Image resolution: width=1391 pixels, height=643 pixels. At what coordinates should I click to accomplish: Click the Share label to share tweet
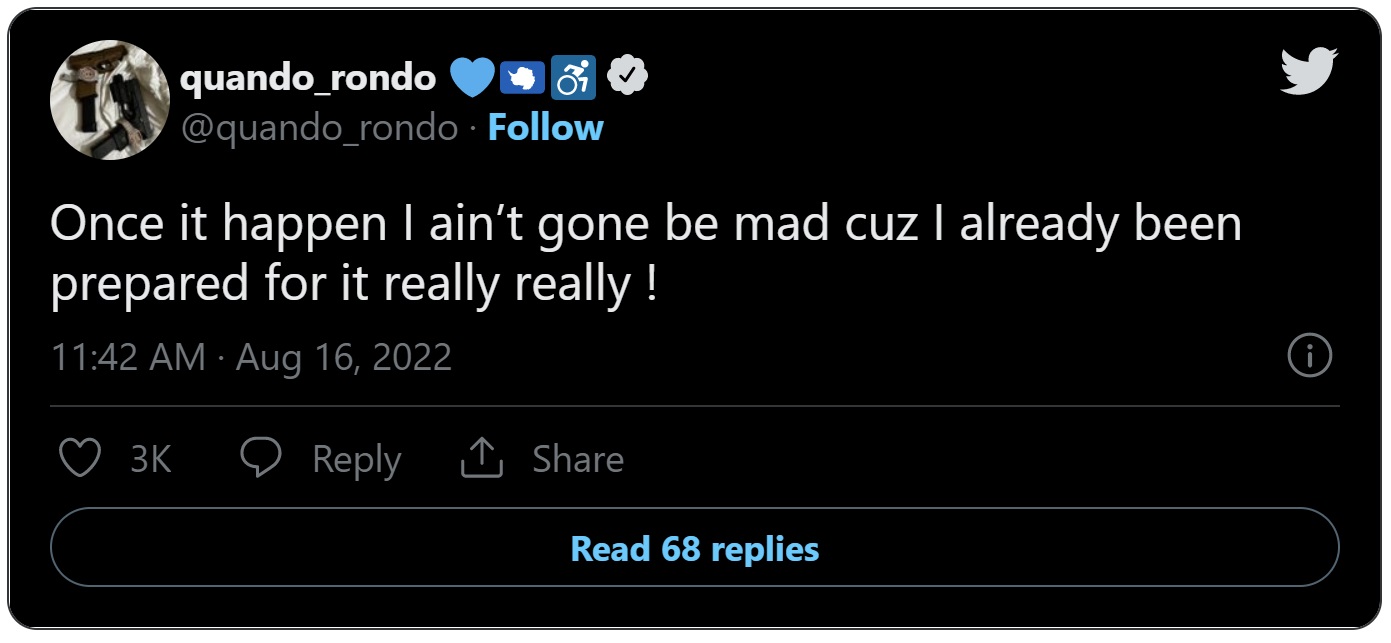[577, 457]
